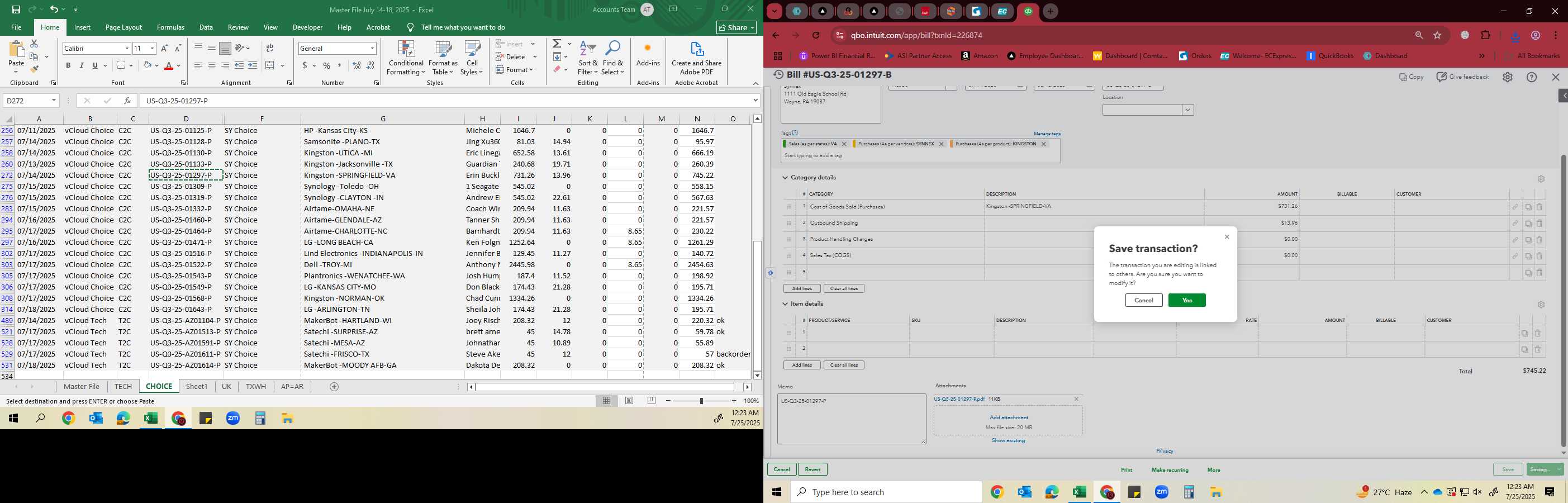Click the Undo arrow in Excel
This screenshot has width=1568, height=503.
(54, 9)
